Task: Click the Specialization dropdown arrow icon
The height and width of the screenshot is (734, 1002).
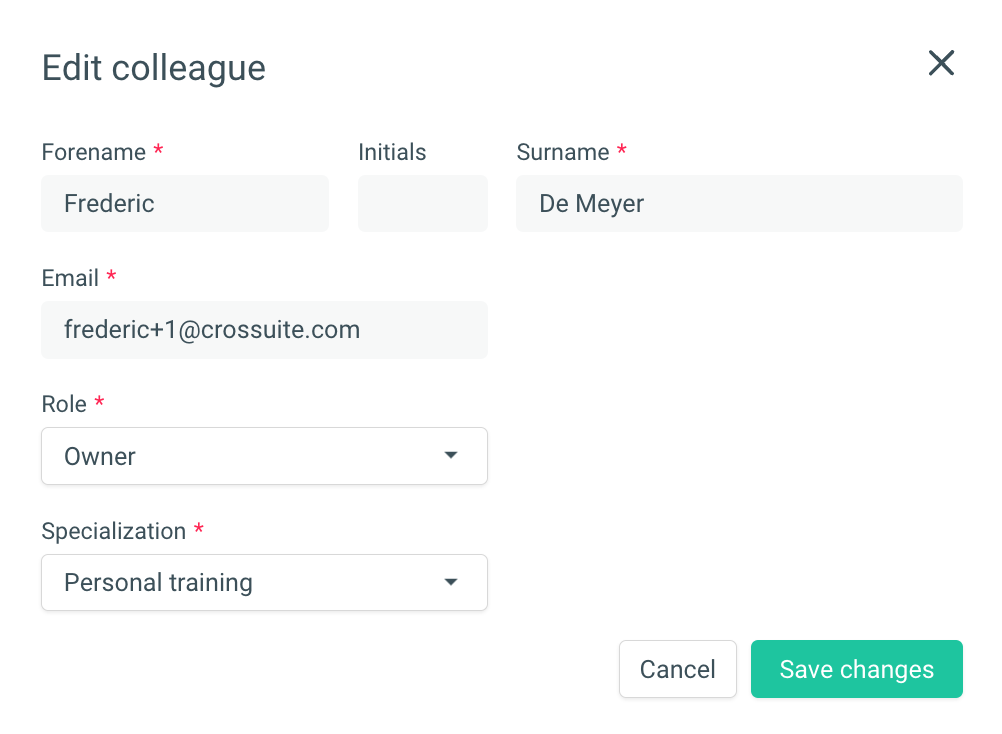Action: [451, 582]
